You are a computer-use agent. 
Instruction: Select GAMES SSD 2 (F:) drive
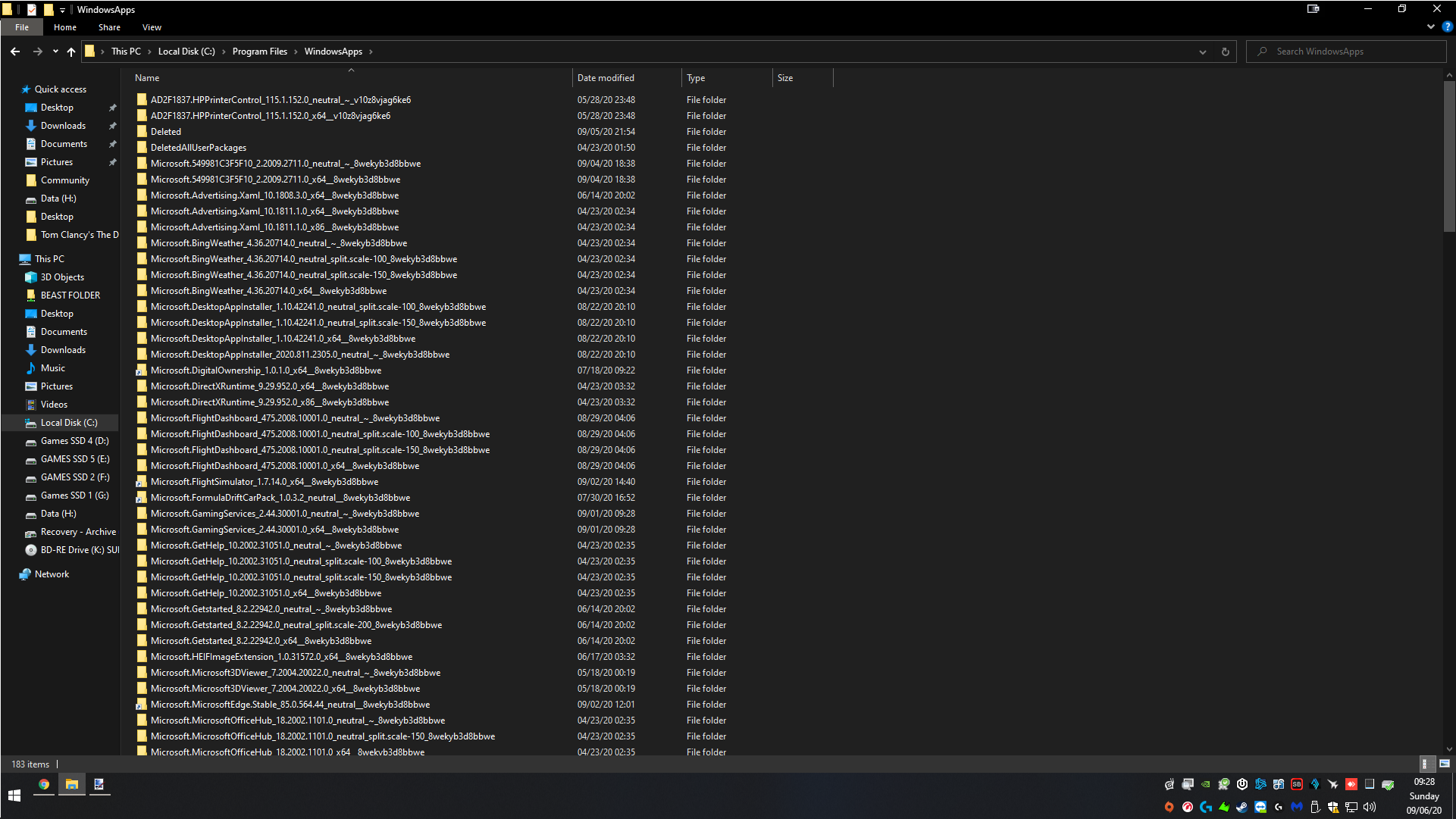click(75, 477)
